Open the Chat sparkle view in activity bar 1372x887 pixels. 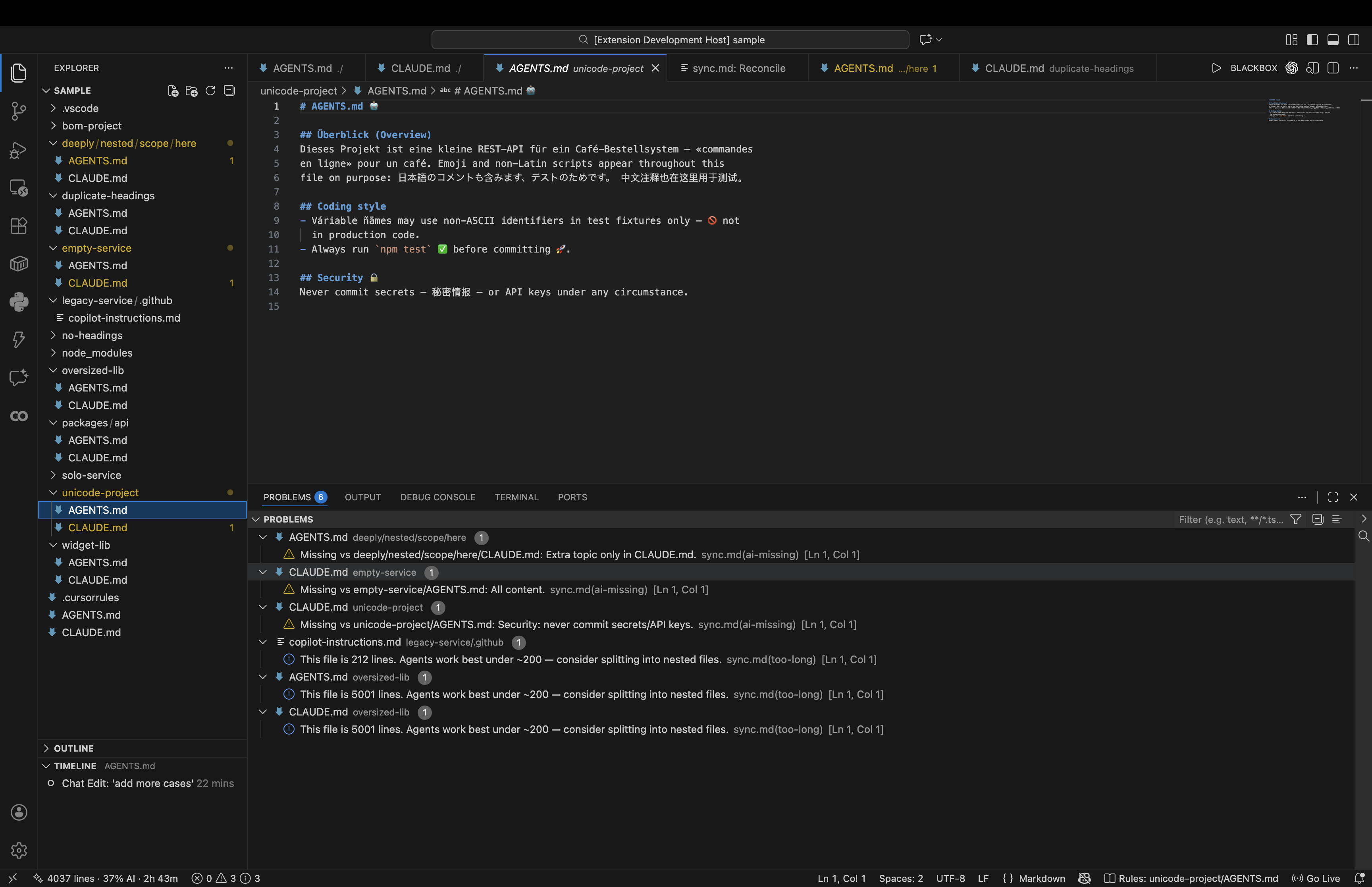18,378
